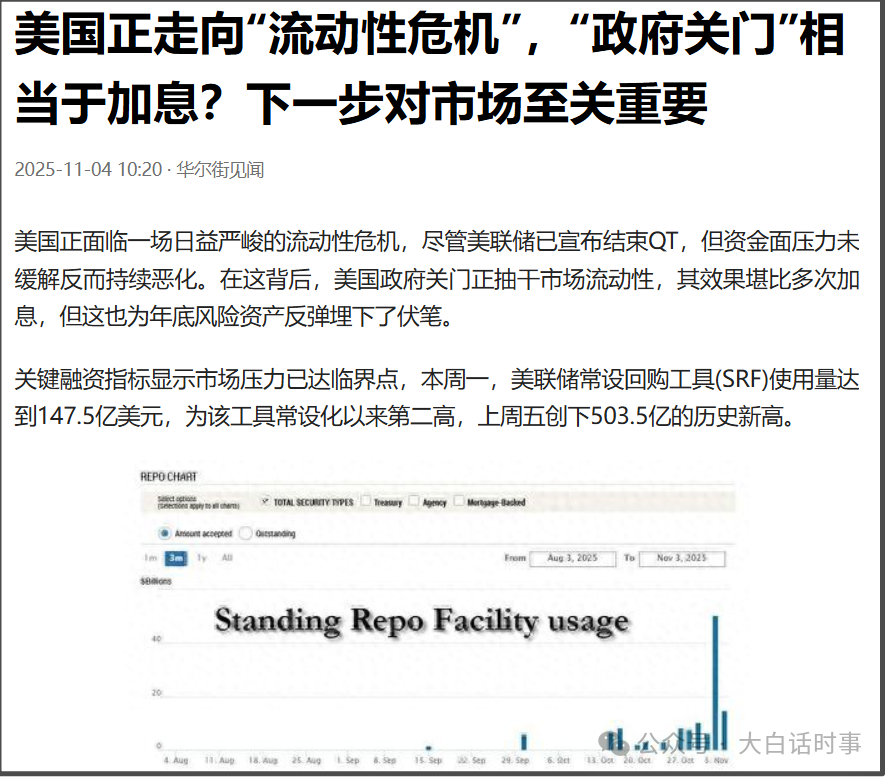Check the Treasury security type checkbox
Image resolution: width=890 pixels, height=779 pixels.
365,502
